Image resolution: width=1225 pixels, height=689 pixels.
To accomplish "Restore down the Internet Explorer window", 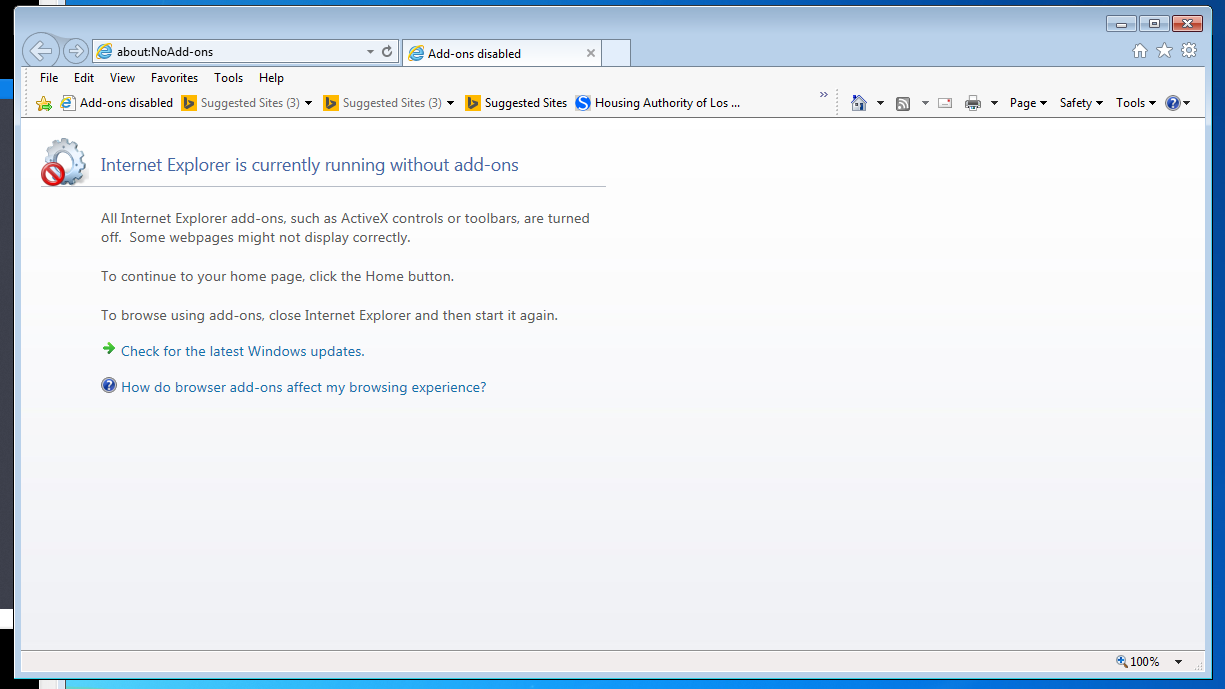I will pyautogui.click(x=1154, y=23).
